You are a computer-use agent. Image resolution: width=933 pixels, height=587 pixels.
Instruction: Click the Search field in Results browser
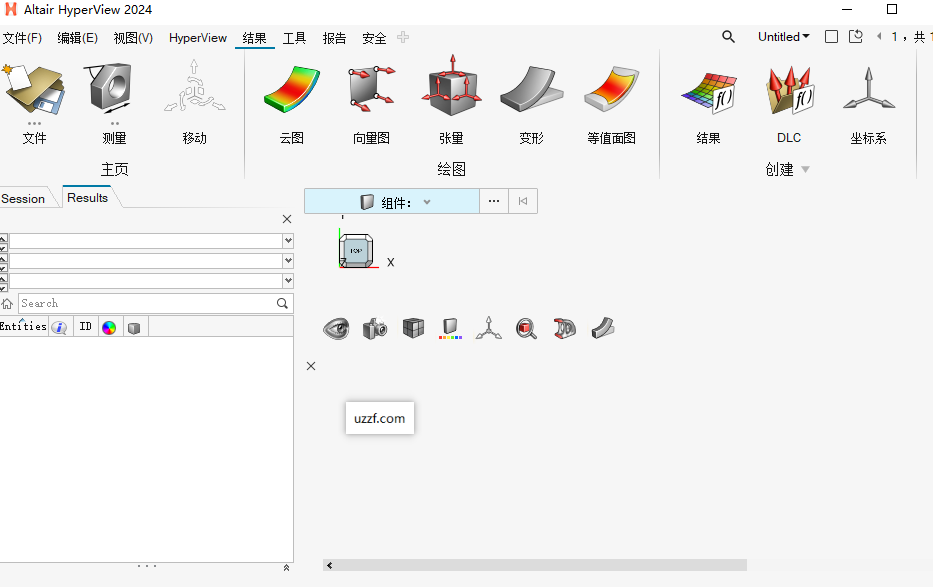pos(146,303)
